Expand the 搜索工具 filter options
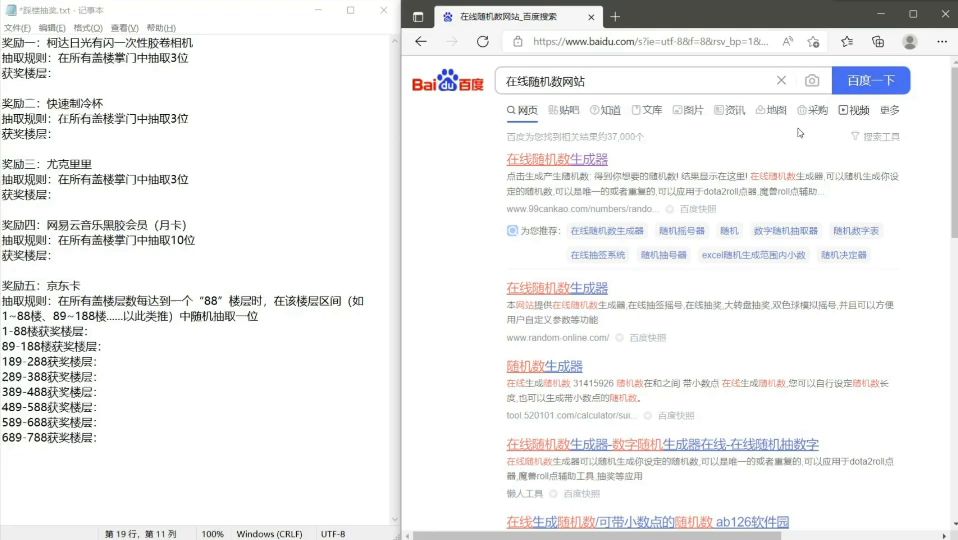Image resolution: width=958 pixels, height=540 pixels. (x=875, y=136)
